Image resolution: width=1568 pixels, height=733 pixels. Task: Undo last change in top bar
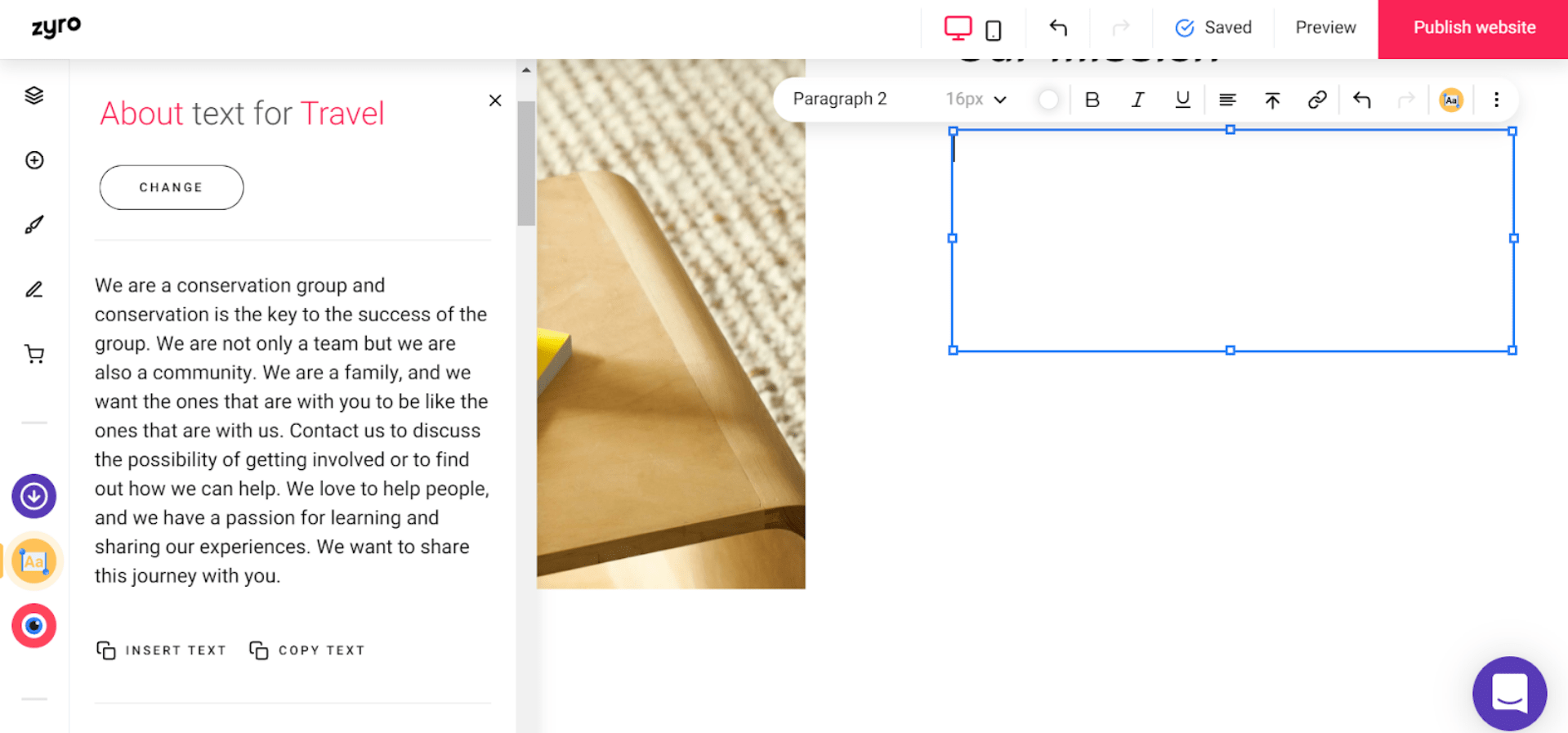tap(1058, 28)
